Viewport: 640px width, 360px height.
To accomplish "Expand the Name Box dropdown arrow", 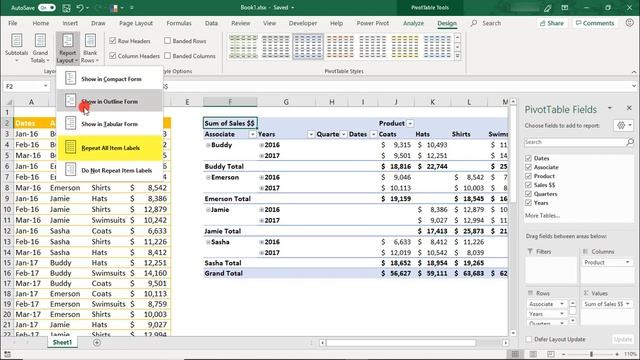I will (x=45, y=86).
